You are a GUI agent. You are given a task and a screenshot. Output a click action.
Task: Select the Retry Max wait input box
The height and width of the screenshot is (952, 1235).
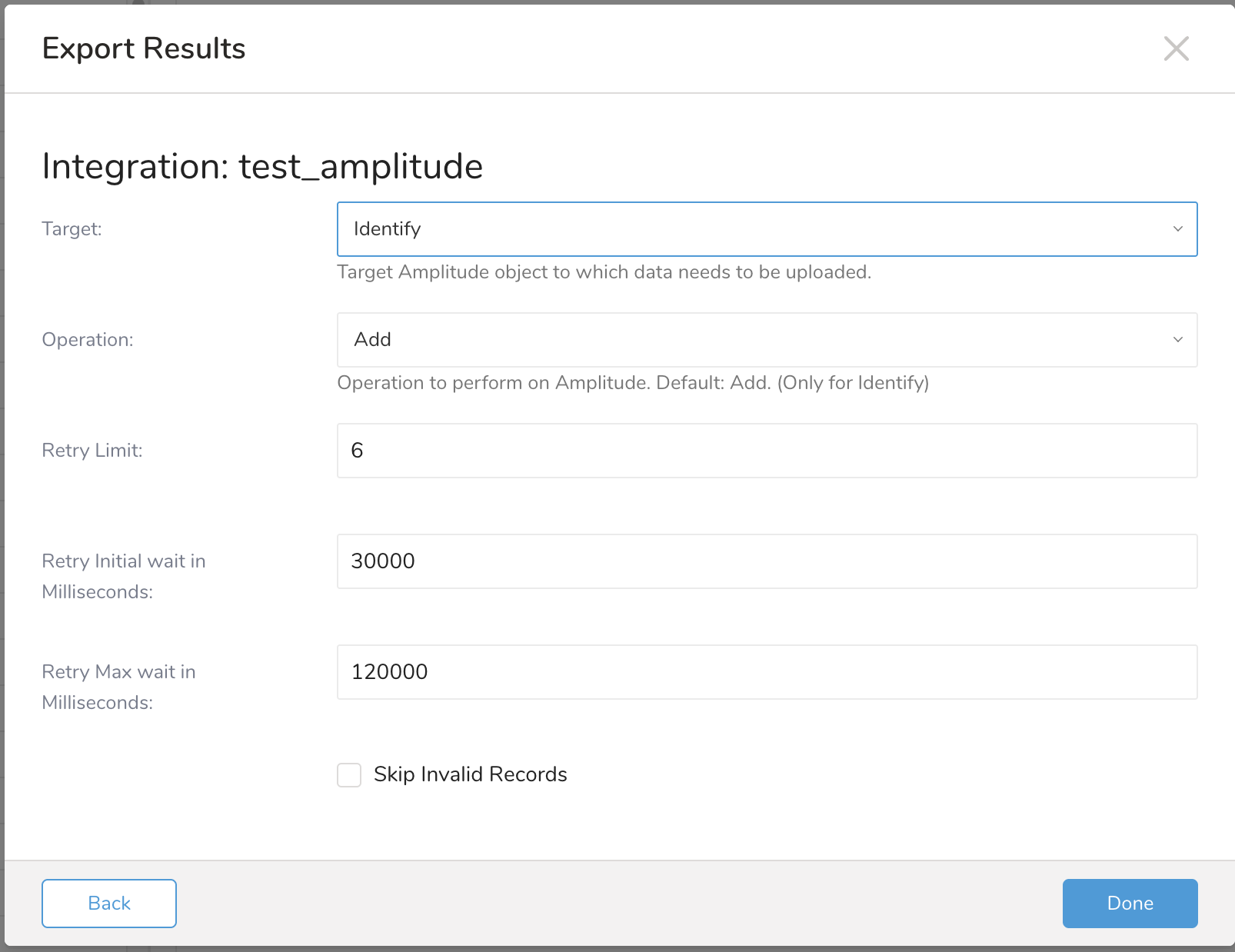(767, 672)
